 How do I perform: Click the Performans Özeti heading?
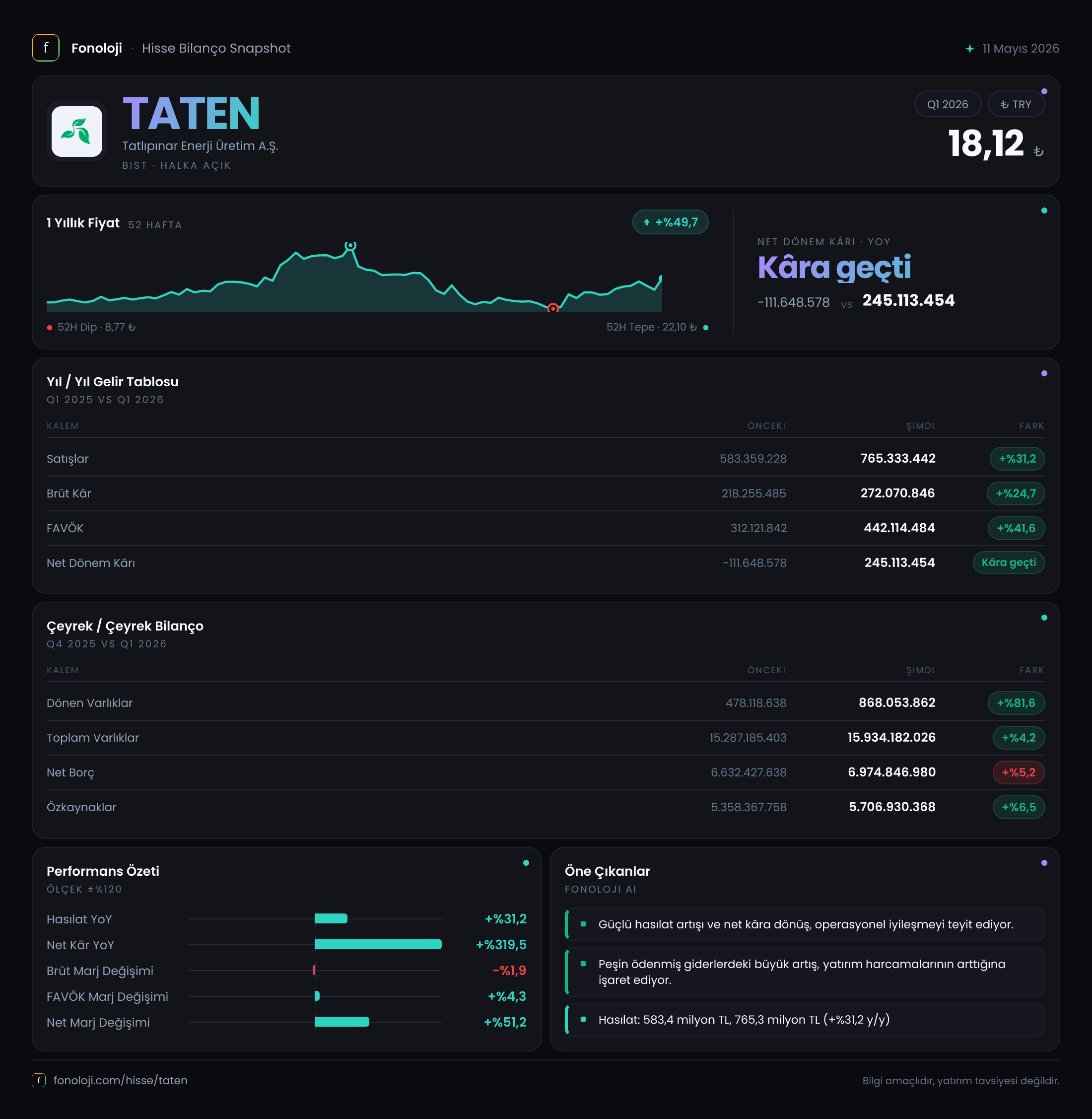[103, 871]
